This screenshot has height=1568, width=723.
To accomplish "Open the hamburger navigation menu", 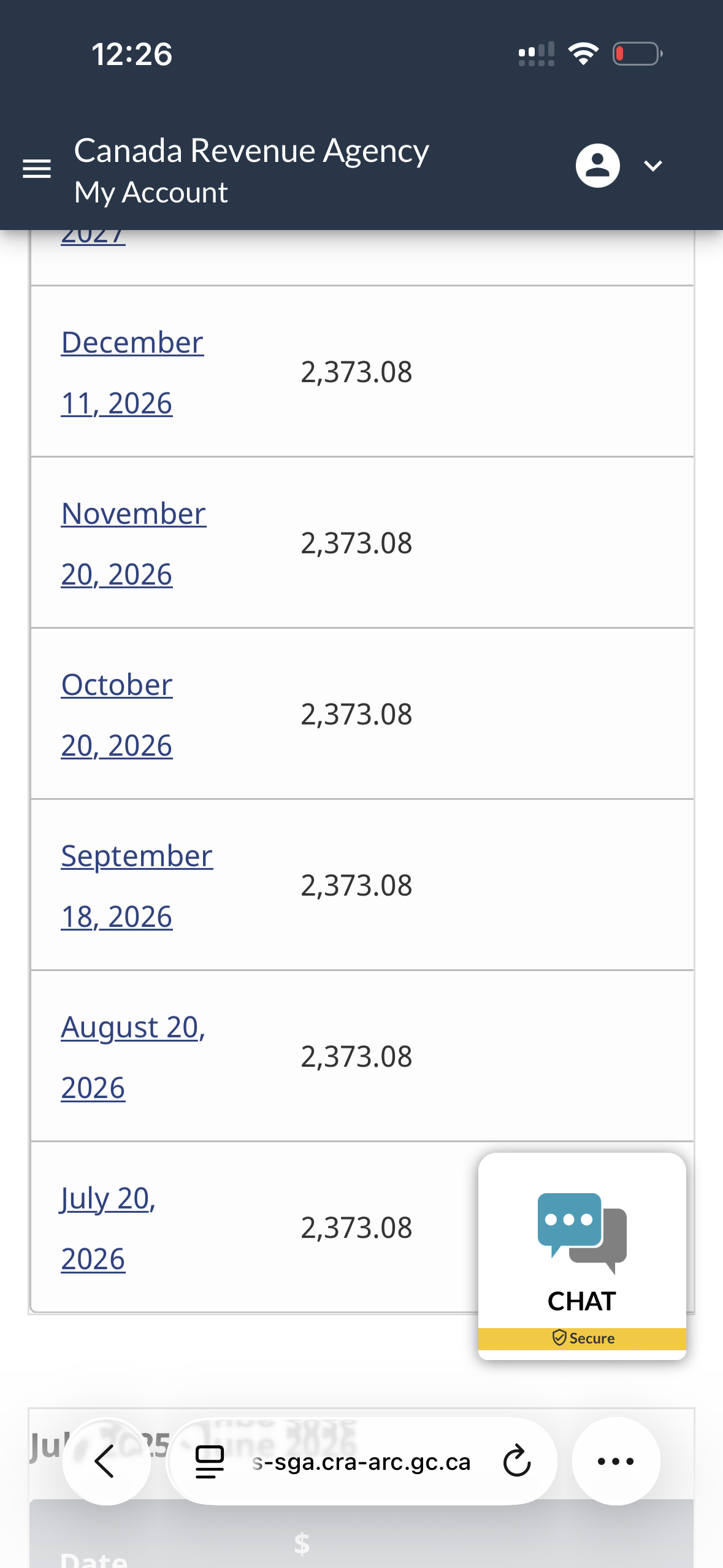I will (37, 168).
